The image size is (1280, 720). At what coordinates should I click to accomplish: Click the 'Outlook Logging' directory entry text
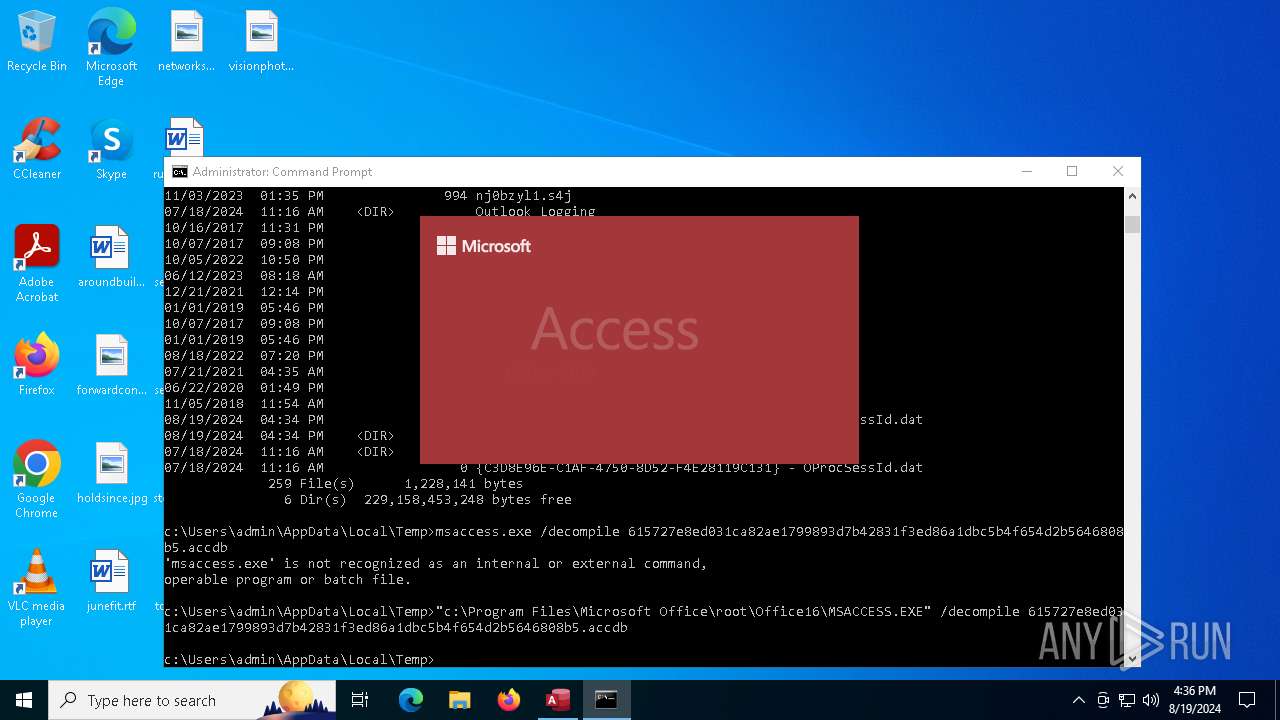(x=535, y=211)
